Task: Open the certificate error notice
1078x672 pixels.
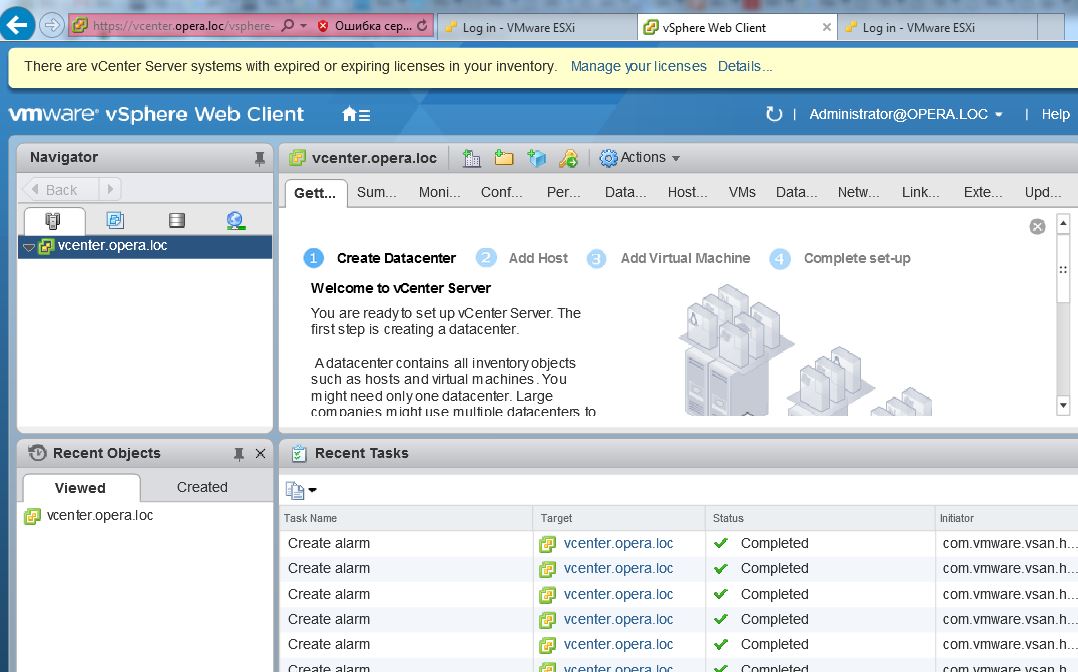Action: click(x=367, y=26)
